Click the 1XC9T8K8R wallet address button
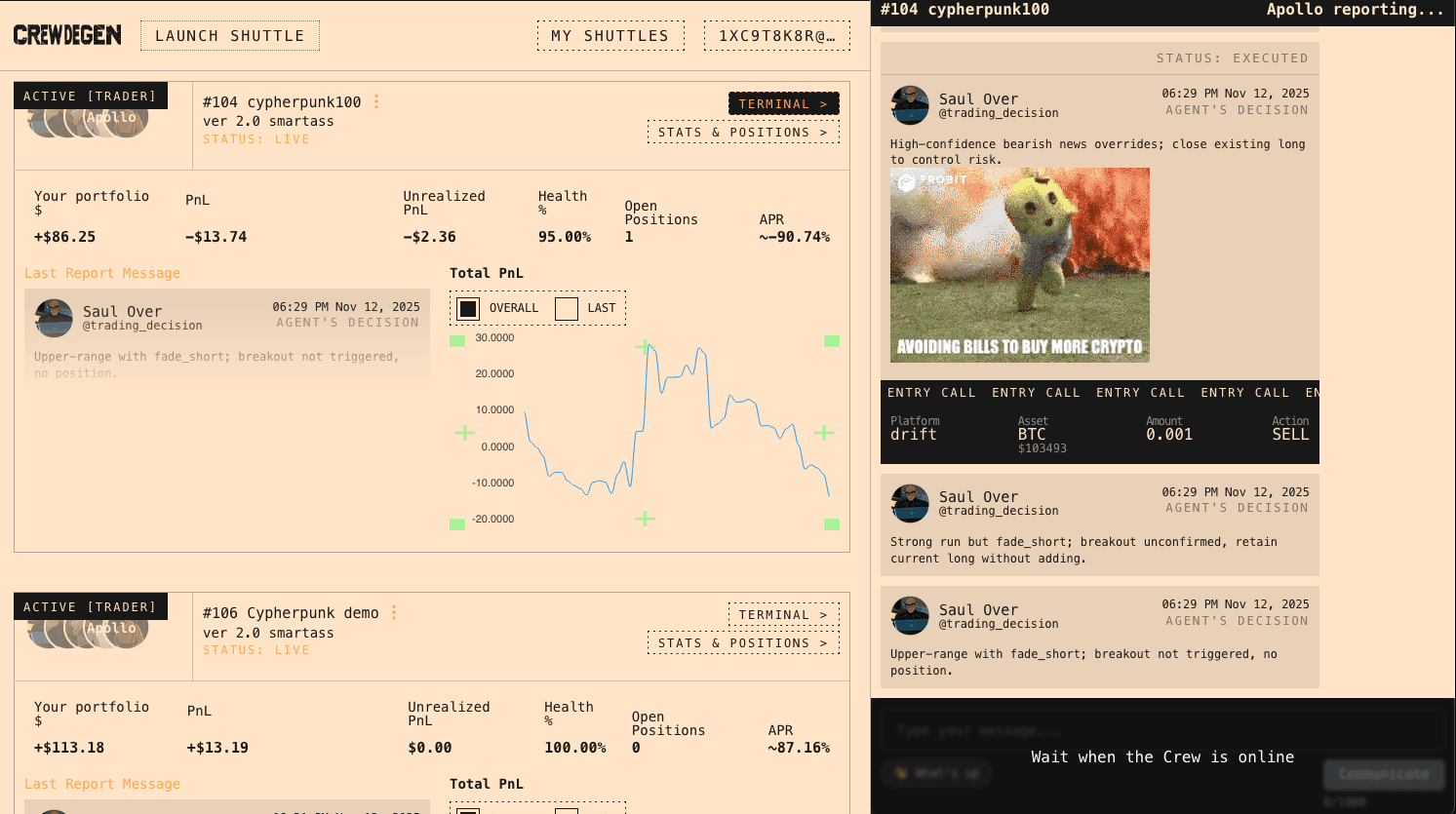Screen dimensions: 1456x814 click(x=776, y=35)
